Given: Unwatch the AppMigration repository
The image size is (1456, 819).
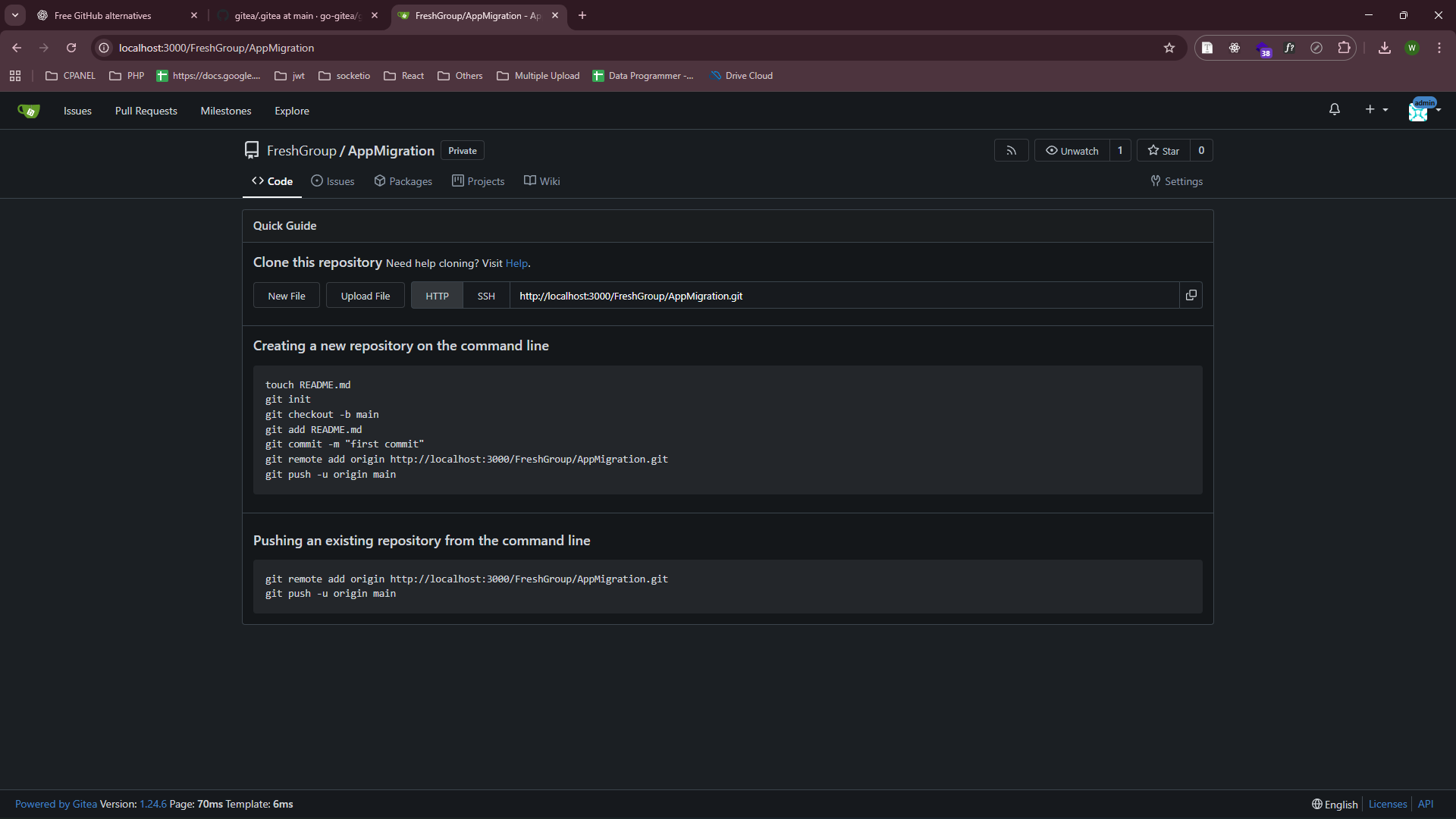Looking at the screenshot, I should point(1072,151).
